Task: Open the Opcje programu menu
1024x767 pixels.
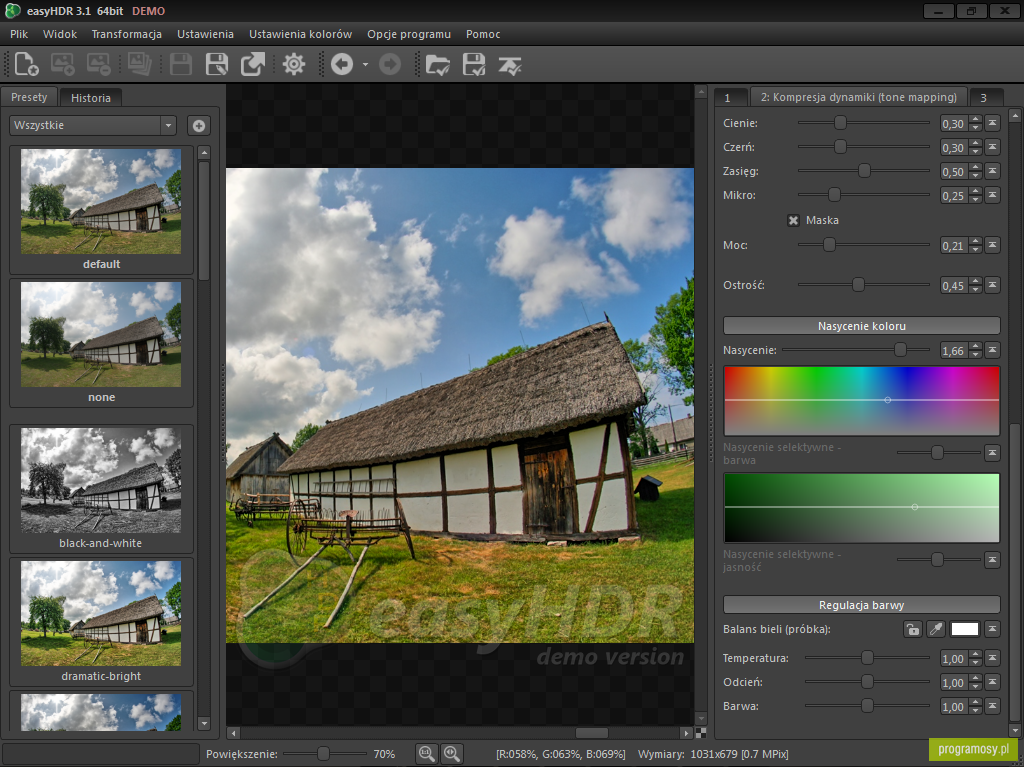Action: click(x=409, y=34)
